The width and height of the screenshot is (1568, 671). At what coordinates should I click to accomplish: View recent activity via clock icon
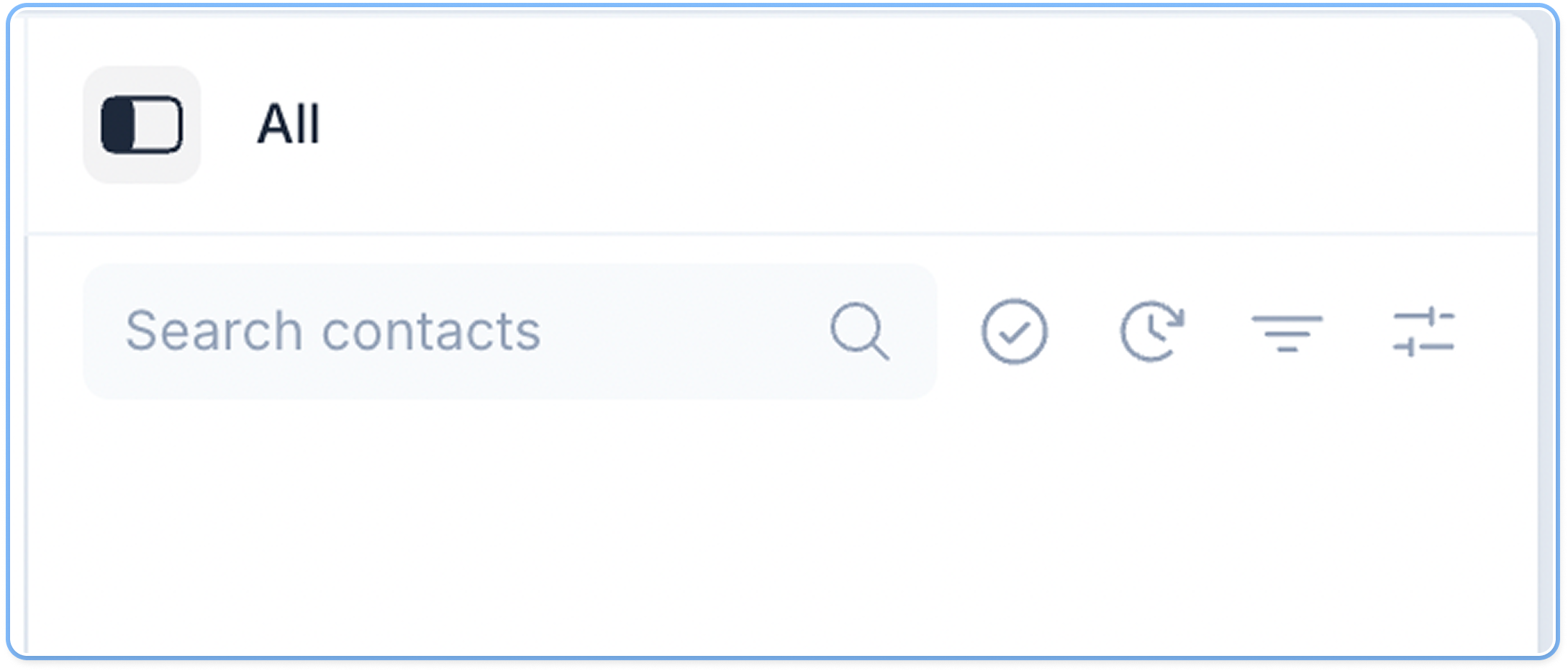point(1152,332)
